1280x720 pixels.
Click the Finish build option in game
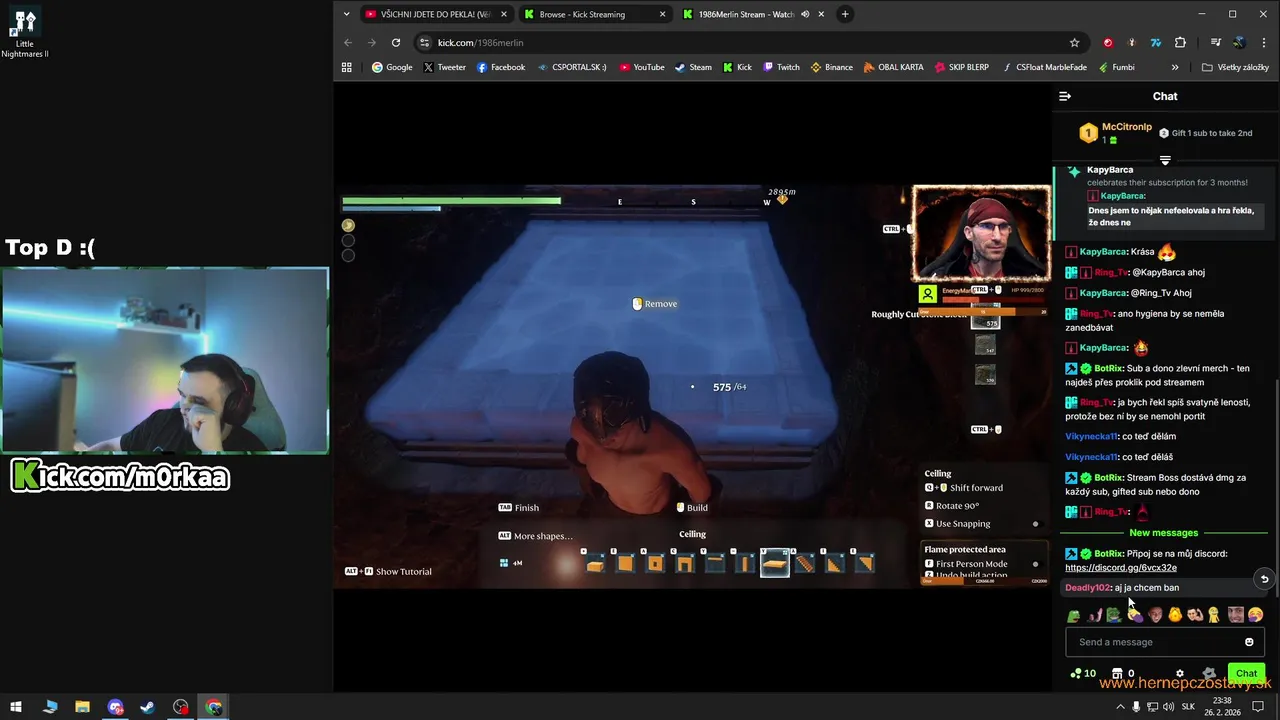click(519, 508)
